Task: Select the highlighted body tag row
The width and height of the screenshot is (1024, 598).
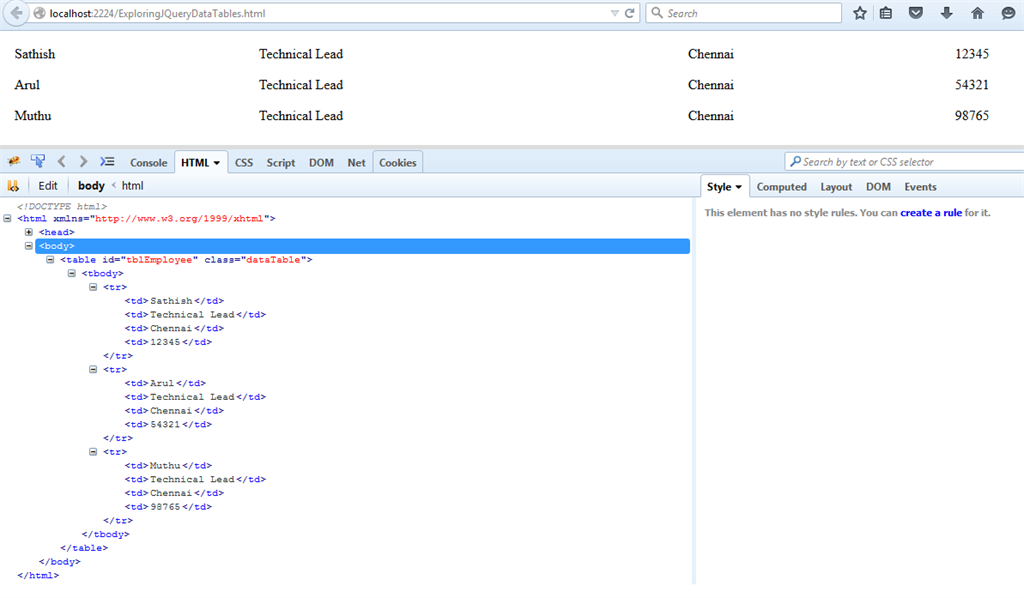Action: tap(362, 246)
